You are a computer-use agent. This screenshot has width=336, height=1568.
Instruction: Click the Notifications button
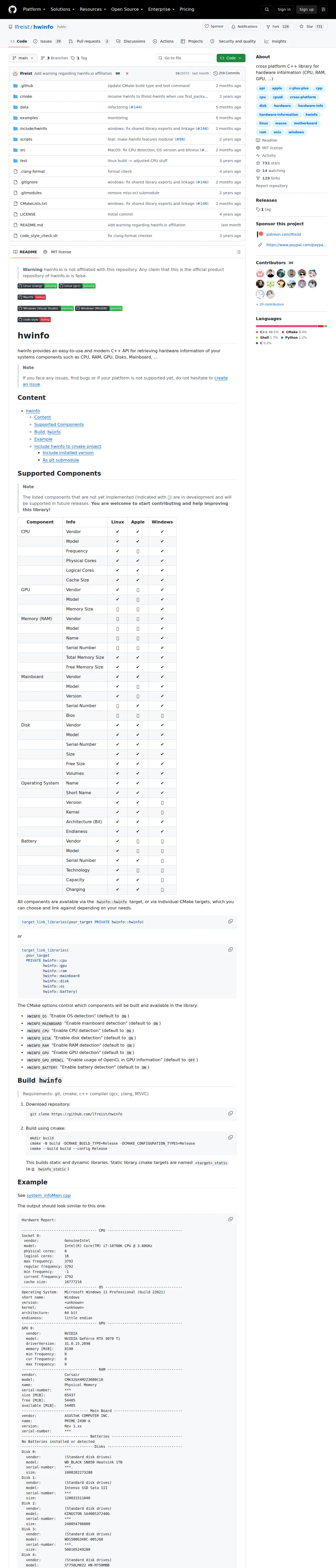[244, 27]
